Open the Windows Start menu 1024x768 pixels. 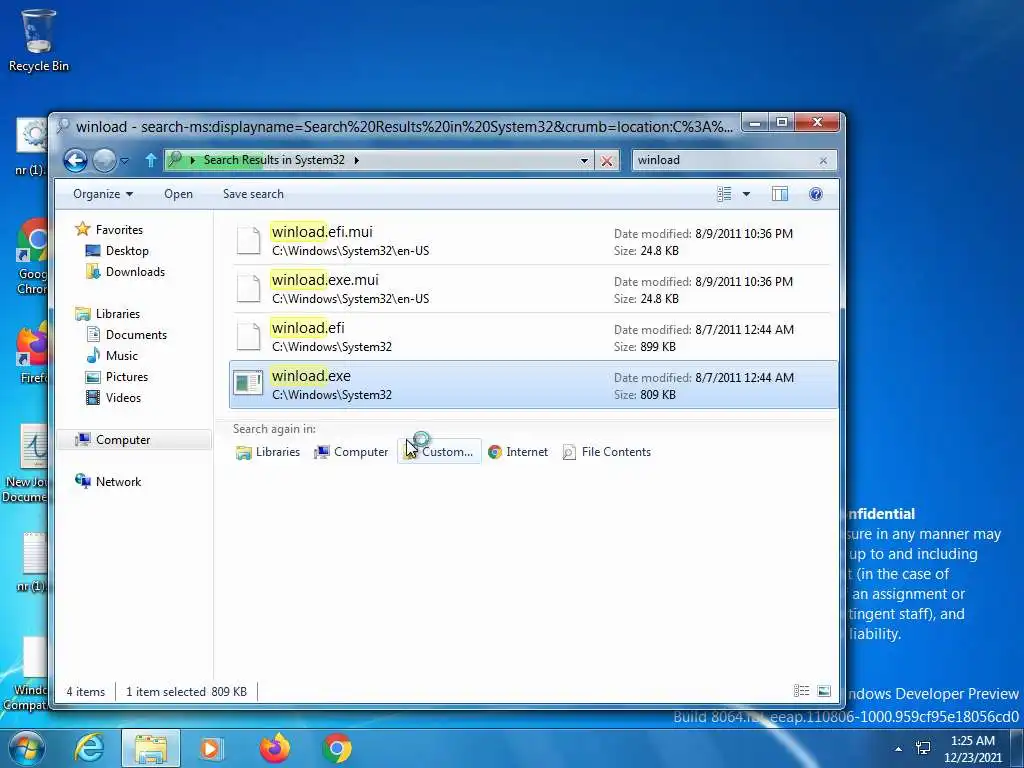click(x=25, y=748)
